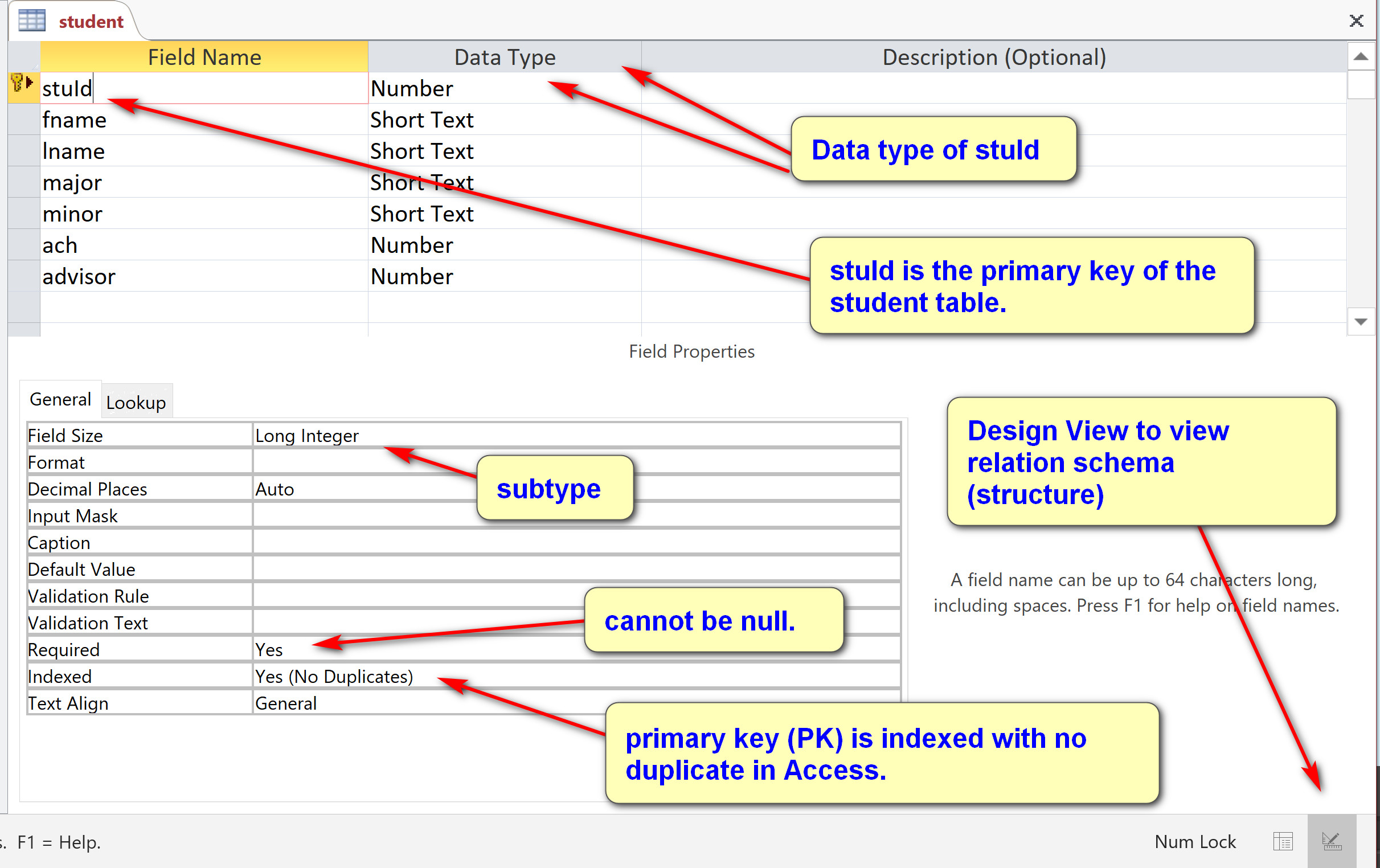Click the row selector for fname
The height and width of the screenshot is (868, 1380).
point(23,120)
